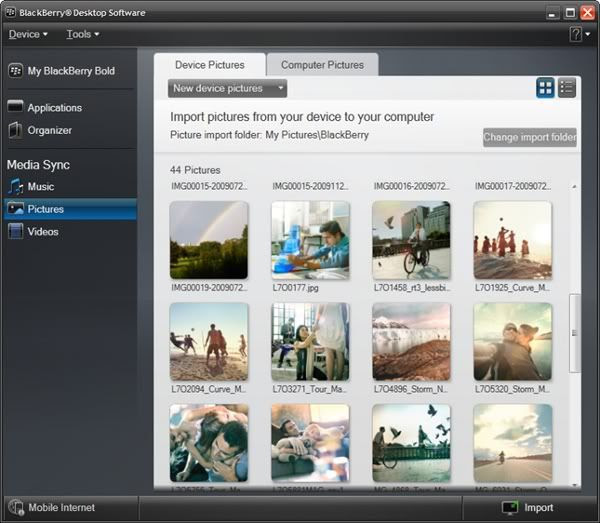Image resolution: width=600 pixels, height=523 pixels.
Task: Select the bottom-row thumbnail of people playing
Action: click(x=209, y=443)
